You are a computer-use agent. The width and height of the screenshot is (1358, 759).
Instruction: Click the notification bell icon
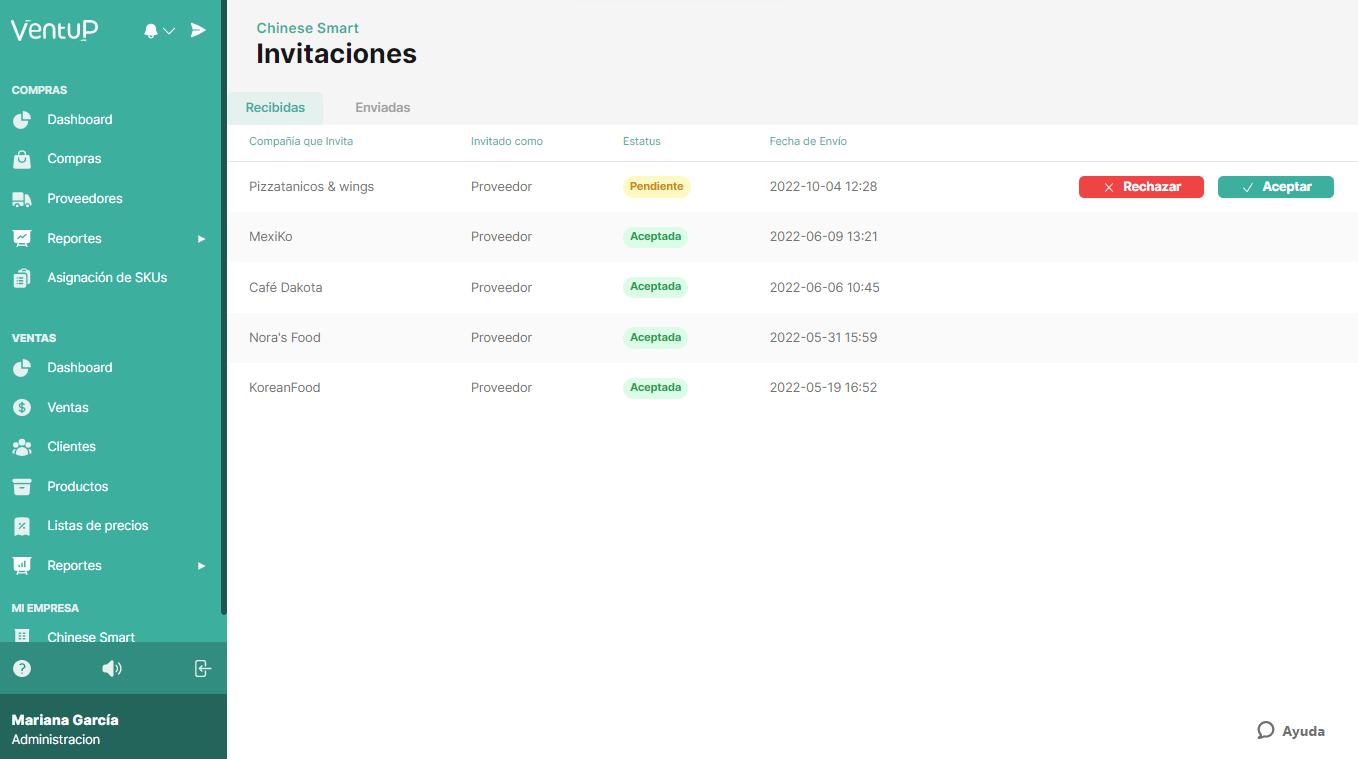pyautogui.click(x=151, y=31)
